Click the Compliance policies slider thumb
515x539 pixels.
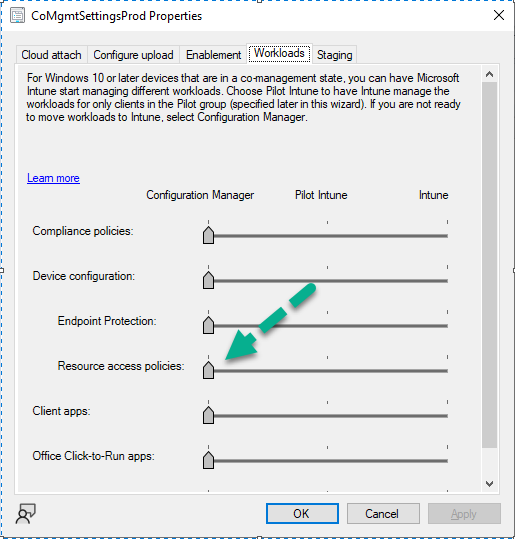(x=208, y=235)
